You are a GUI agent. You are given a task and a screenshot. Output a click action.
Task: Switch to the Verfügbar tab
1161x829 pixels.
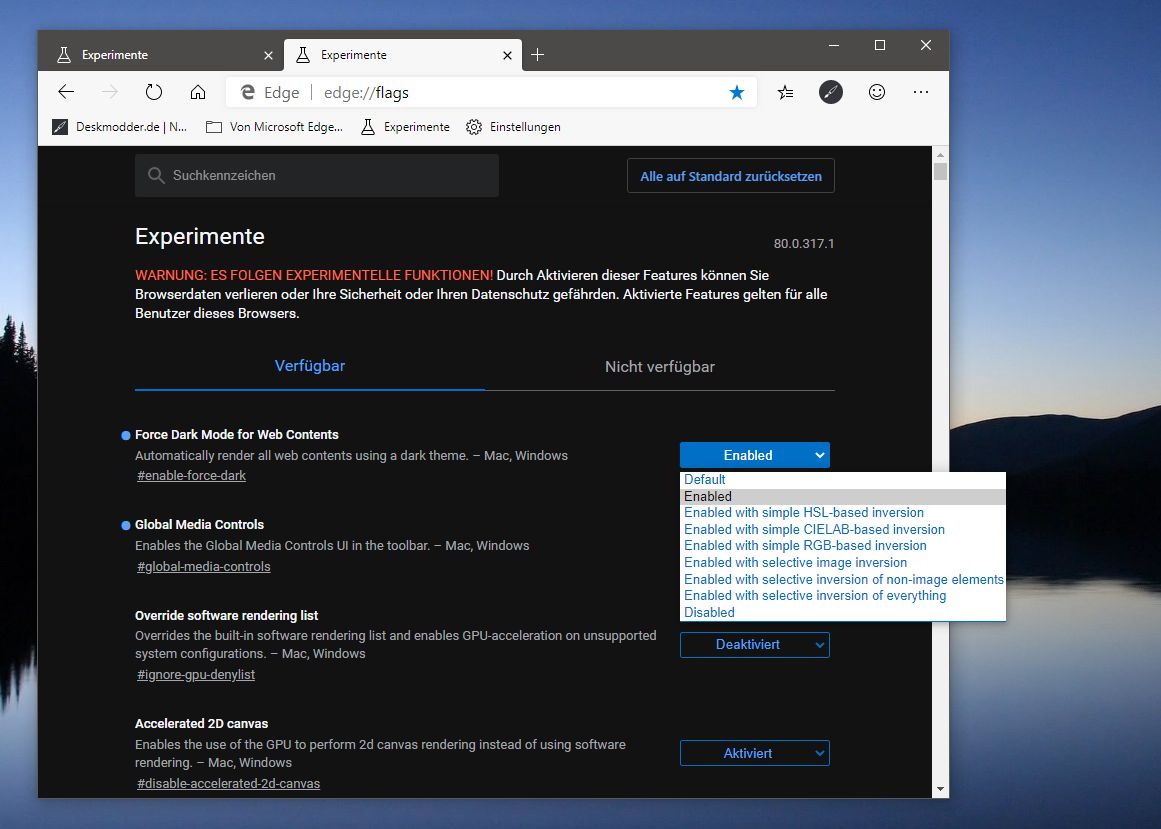pyautogui.click(x=310, y=366)
